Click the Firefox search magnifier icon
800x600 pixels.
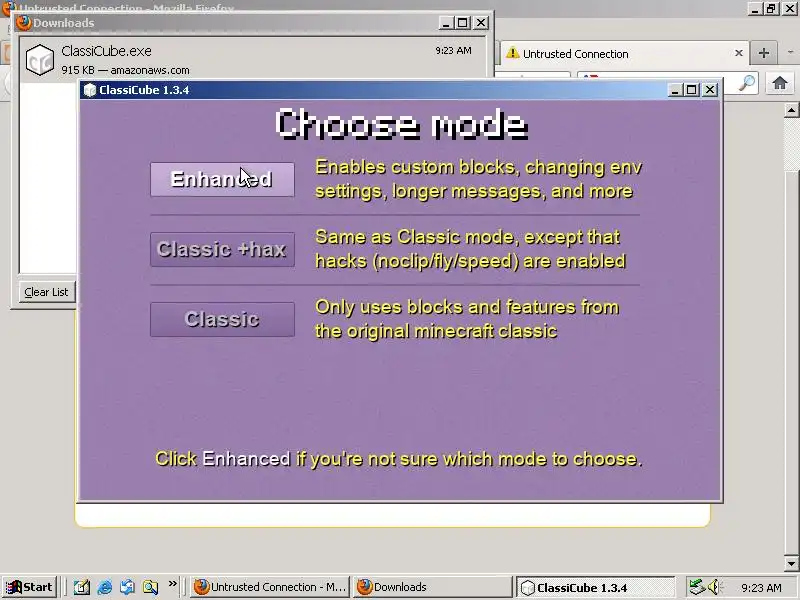point(747,83)
